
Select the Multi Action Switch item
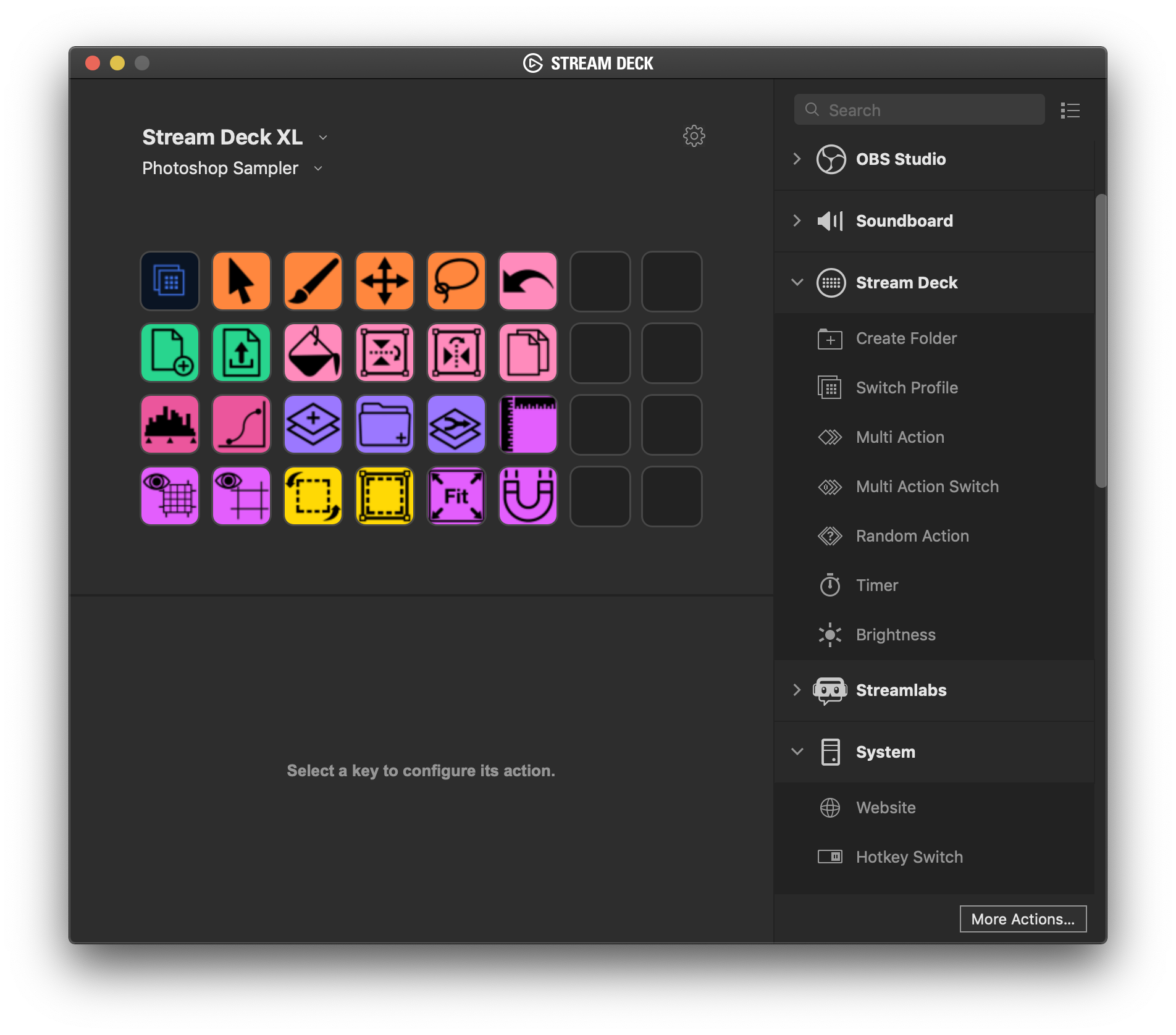point(934,487)
